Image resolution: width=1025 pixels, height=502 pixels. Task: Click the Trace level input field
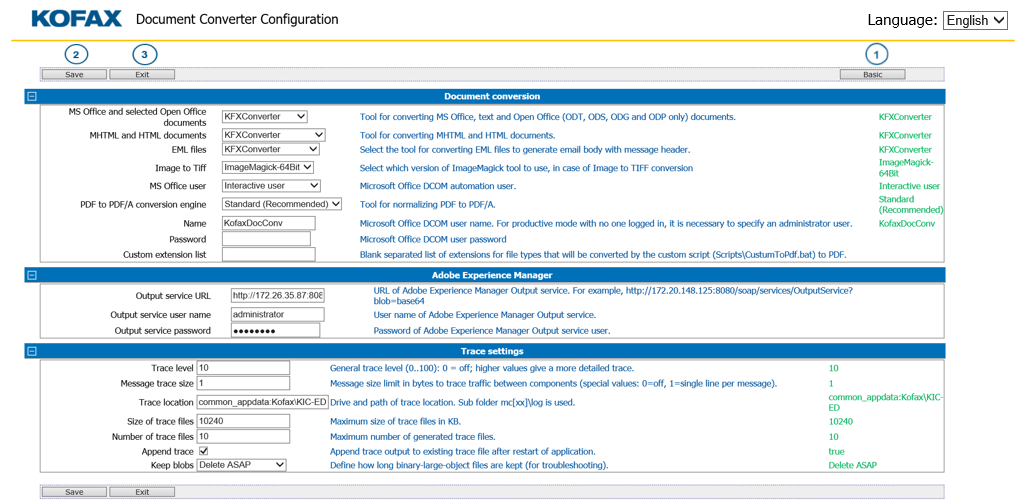click(243, 368)
